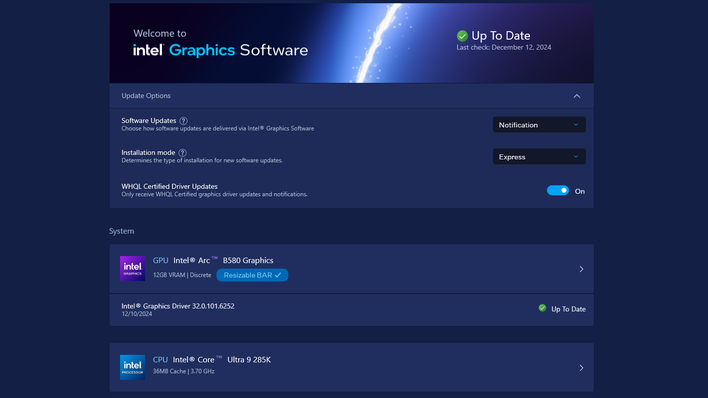
Task: Click the Intel Graphics Driver 32.0.101.6252 text
Action: [x=178, y=306]
